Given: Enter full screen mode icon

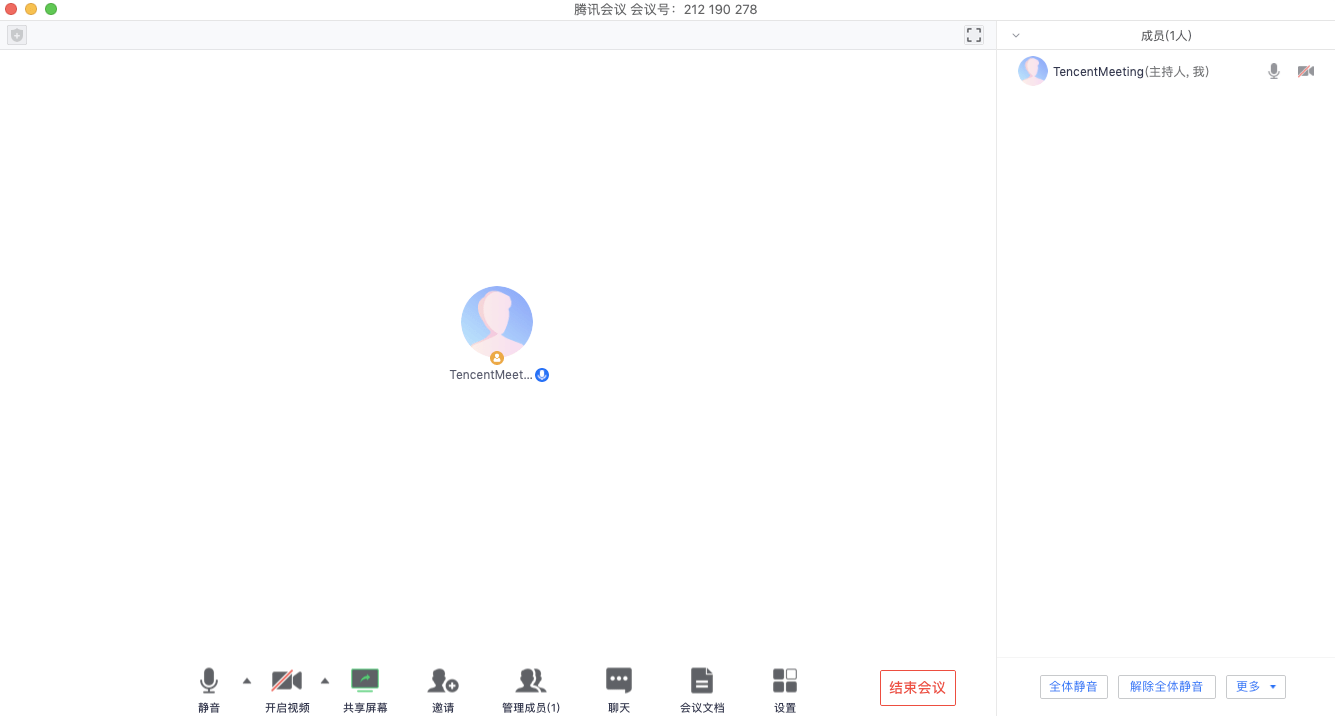Looking at the screenshot, I should pos(974,35).
